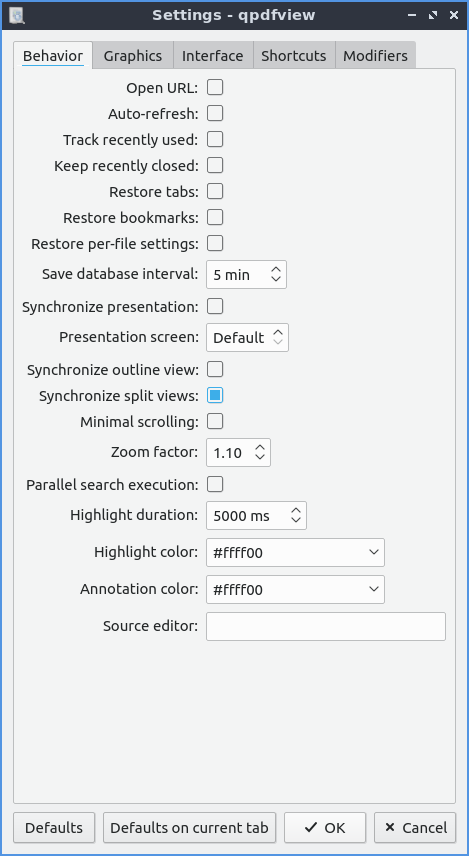The width and height of the screenshot is (469, 856).
Task: Focus the Source editor text field
Action: tap(326, 626)
